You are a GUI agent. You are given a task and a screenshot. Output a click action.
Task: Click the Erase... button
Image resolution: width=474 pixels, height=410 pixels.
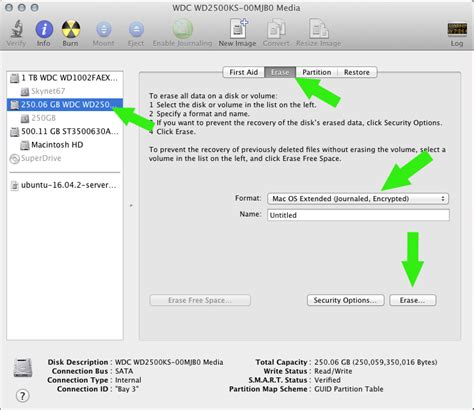[x=413, y=300]
